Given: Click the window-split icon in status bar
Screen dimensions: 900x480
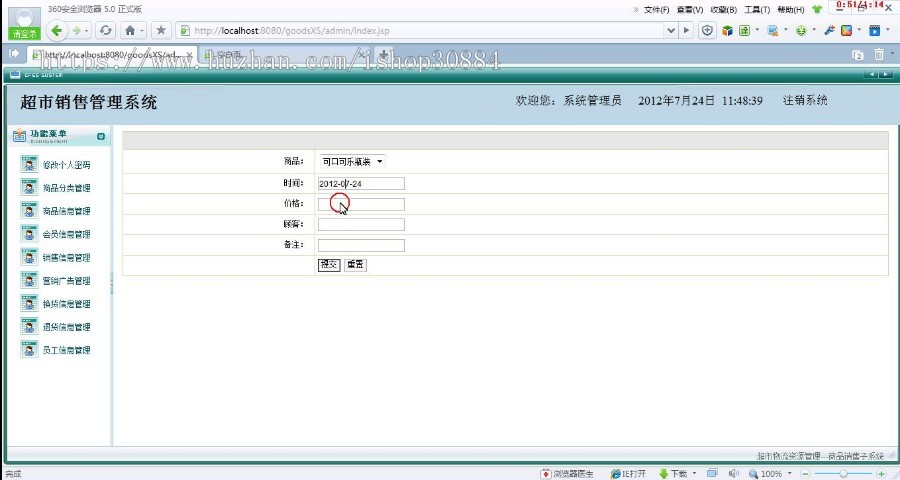Looking at the screenshot, I should click(x=712, y=473).
